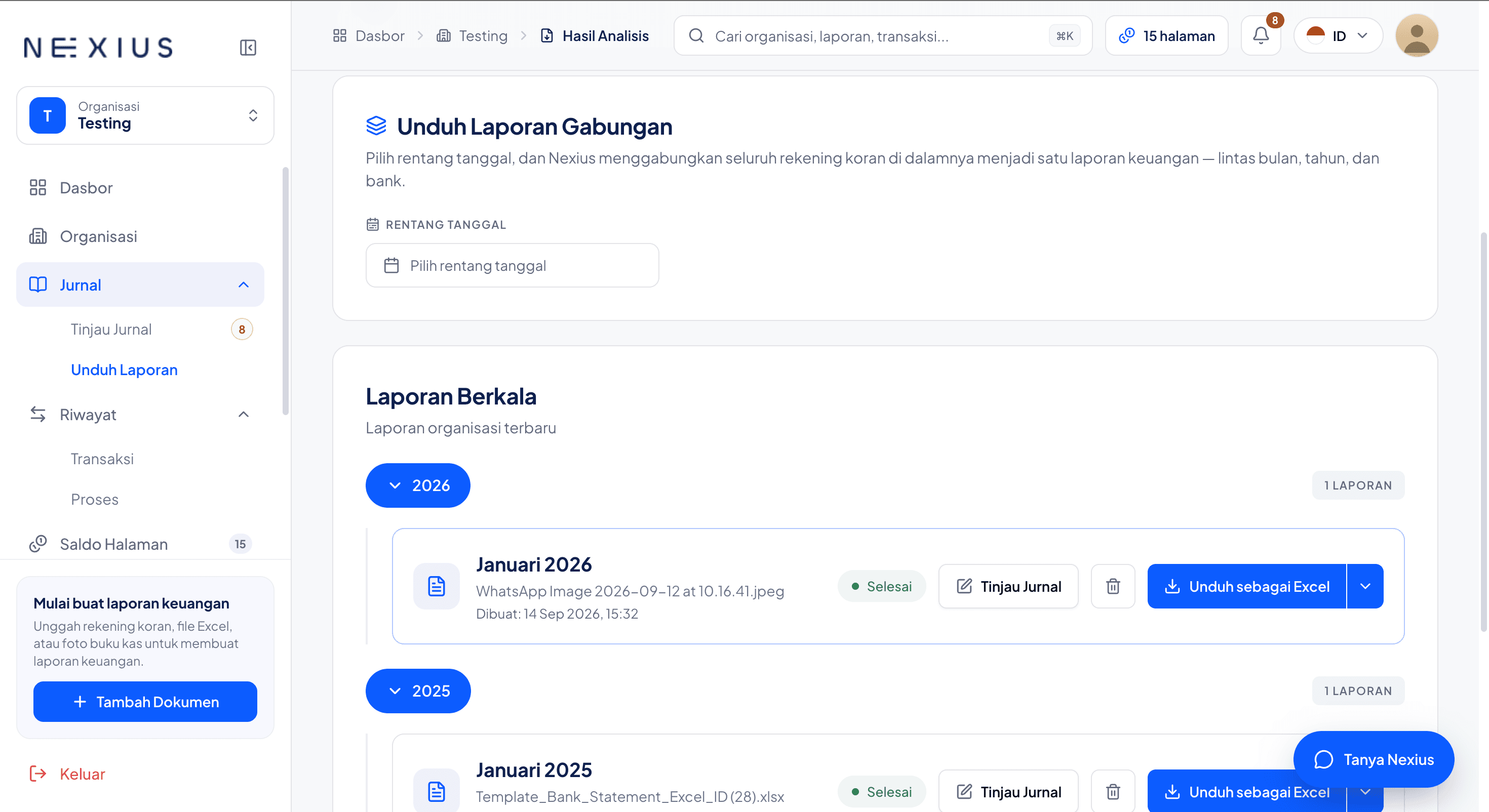Image resolution: width=1489 pixels, height=812 pixels.
Task: Click the ⌘K shortcut badge
Action: (1064, 36)
